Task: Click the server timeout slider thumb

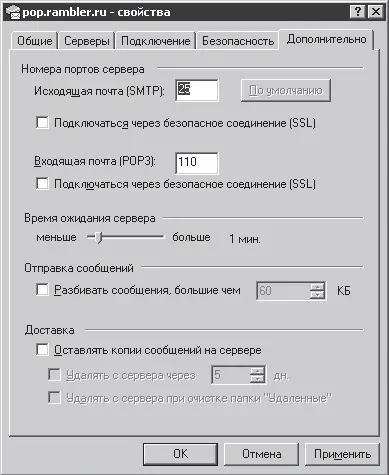Action: click(98, 238)
